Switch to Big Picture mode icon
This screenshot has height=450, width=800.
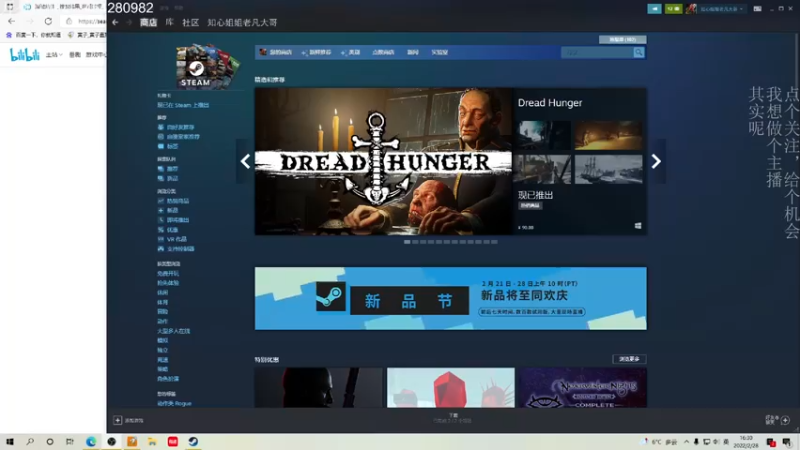coord(758,9)
